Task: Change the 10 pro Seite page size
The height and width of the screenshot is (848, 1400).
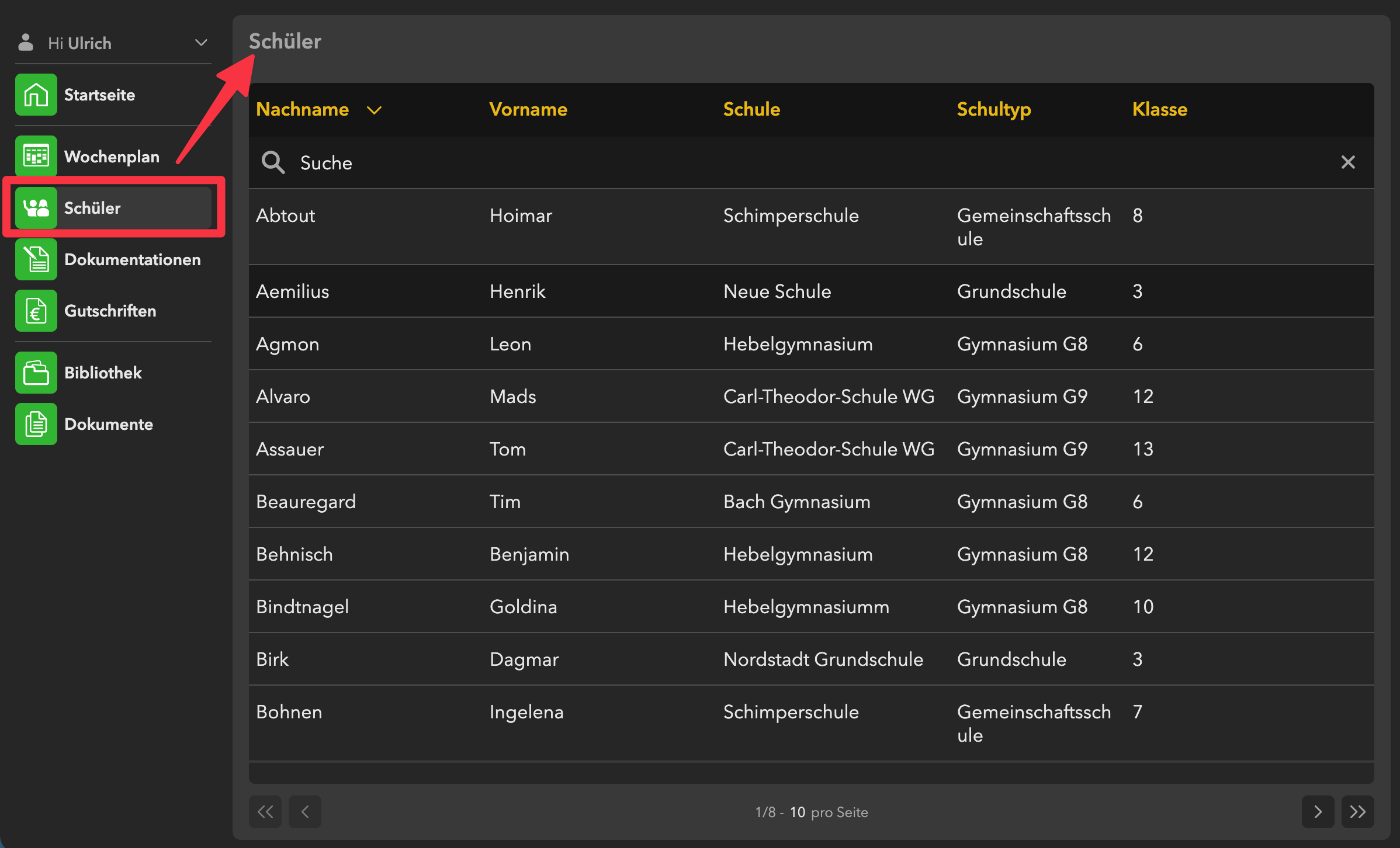Action: coord(798,812)
